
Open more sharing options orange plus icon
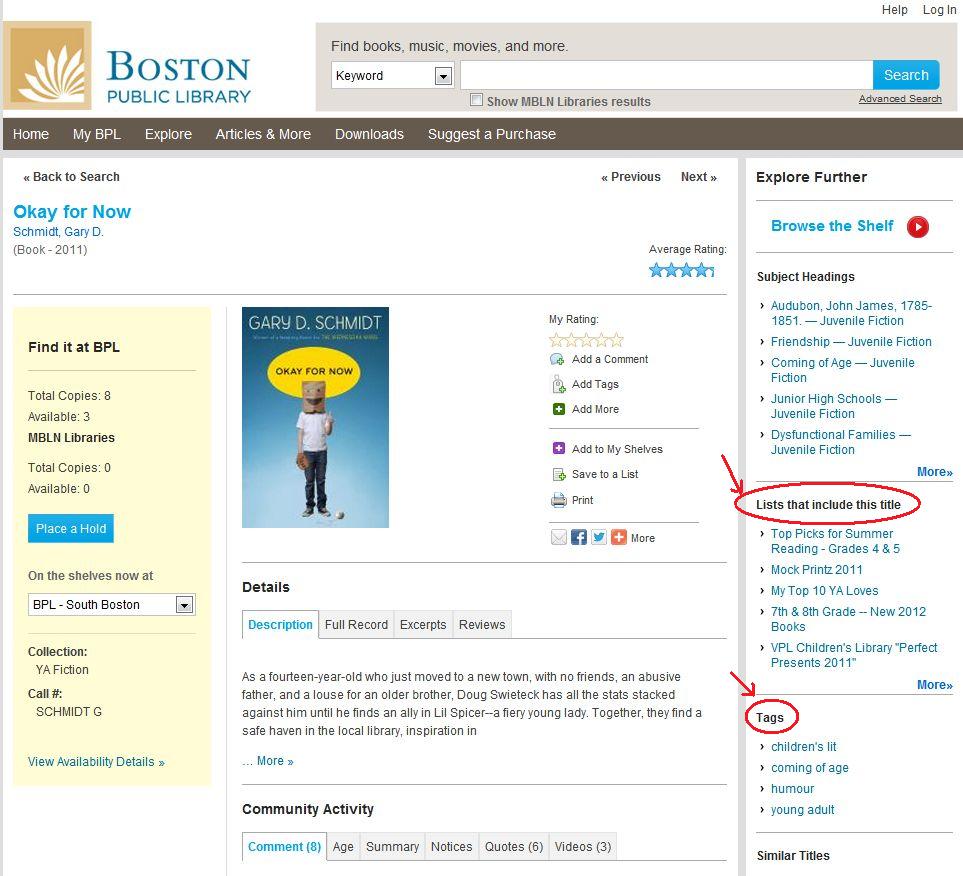point(618,538)
